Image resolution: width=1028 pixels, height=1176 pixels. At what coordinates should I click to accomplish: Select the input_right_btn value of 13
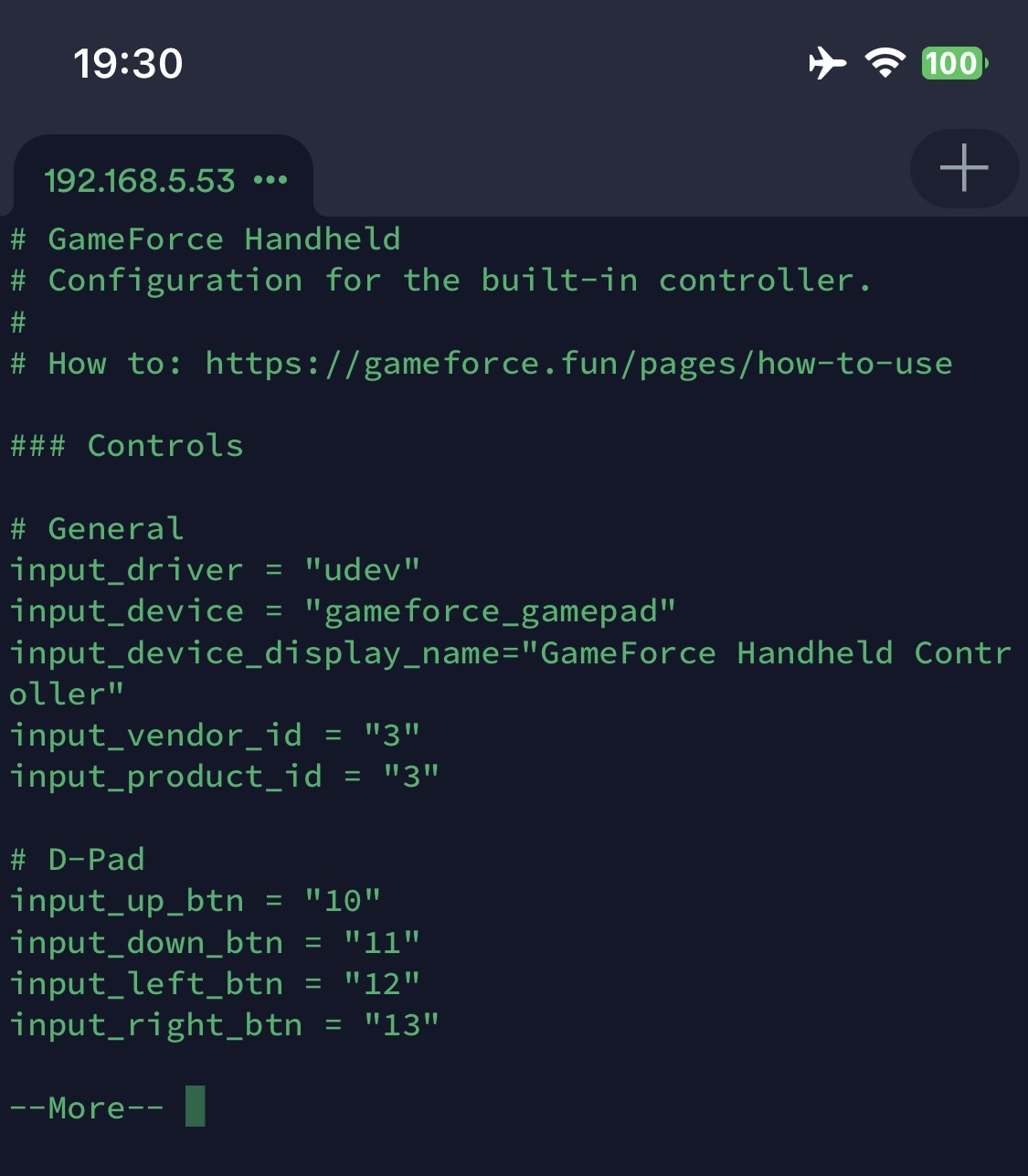point(403,1024)
